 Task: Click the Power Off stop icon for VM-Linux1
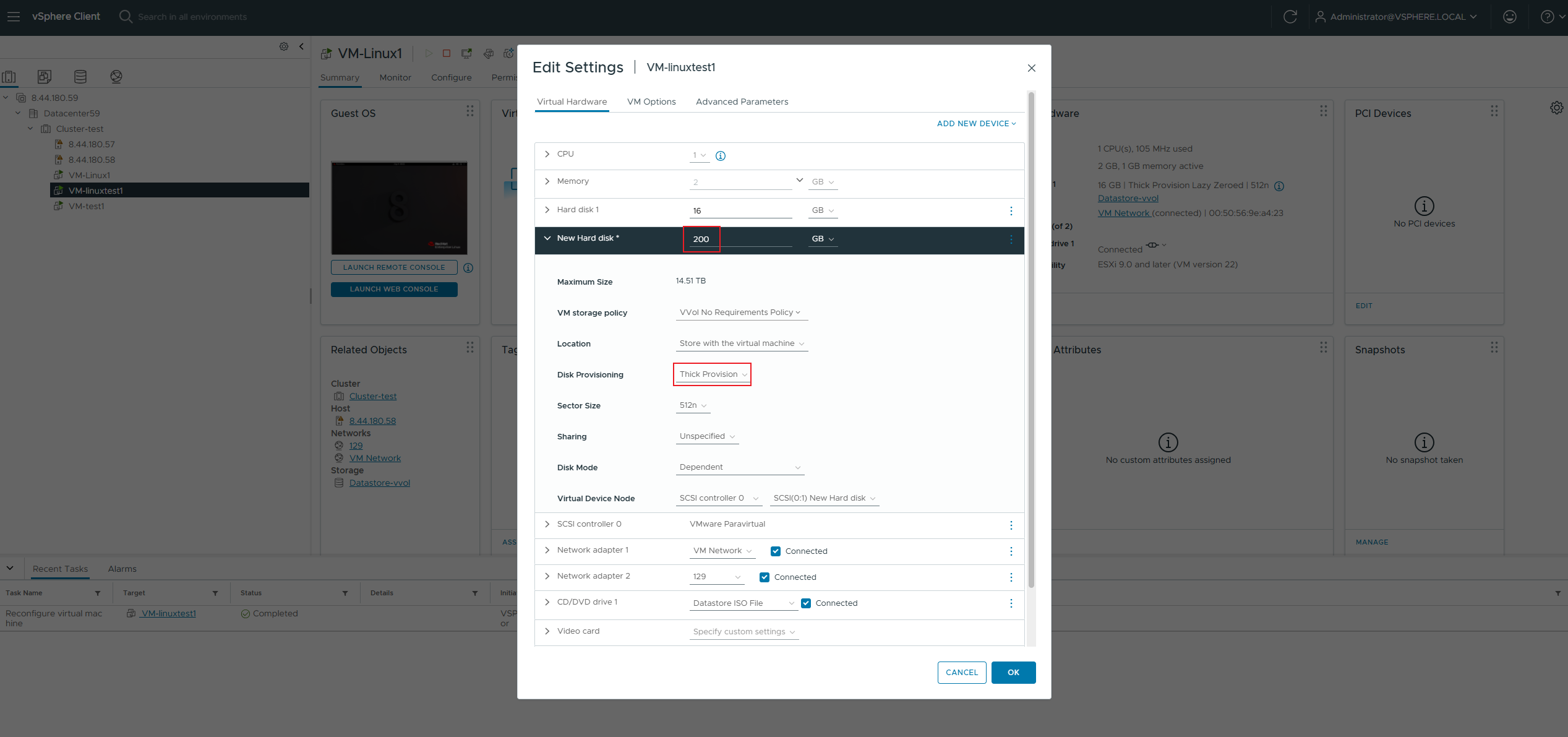point(447,54)
